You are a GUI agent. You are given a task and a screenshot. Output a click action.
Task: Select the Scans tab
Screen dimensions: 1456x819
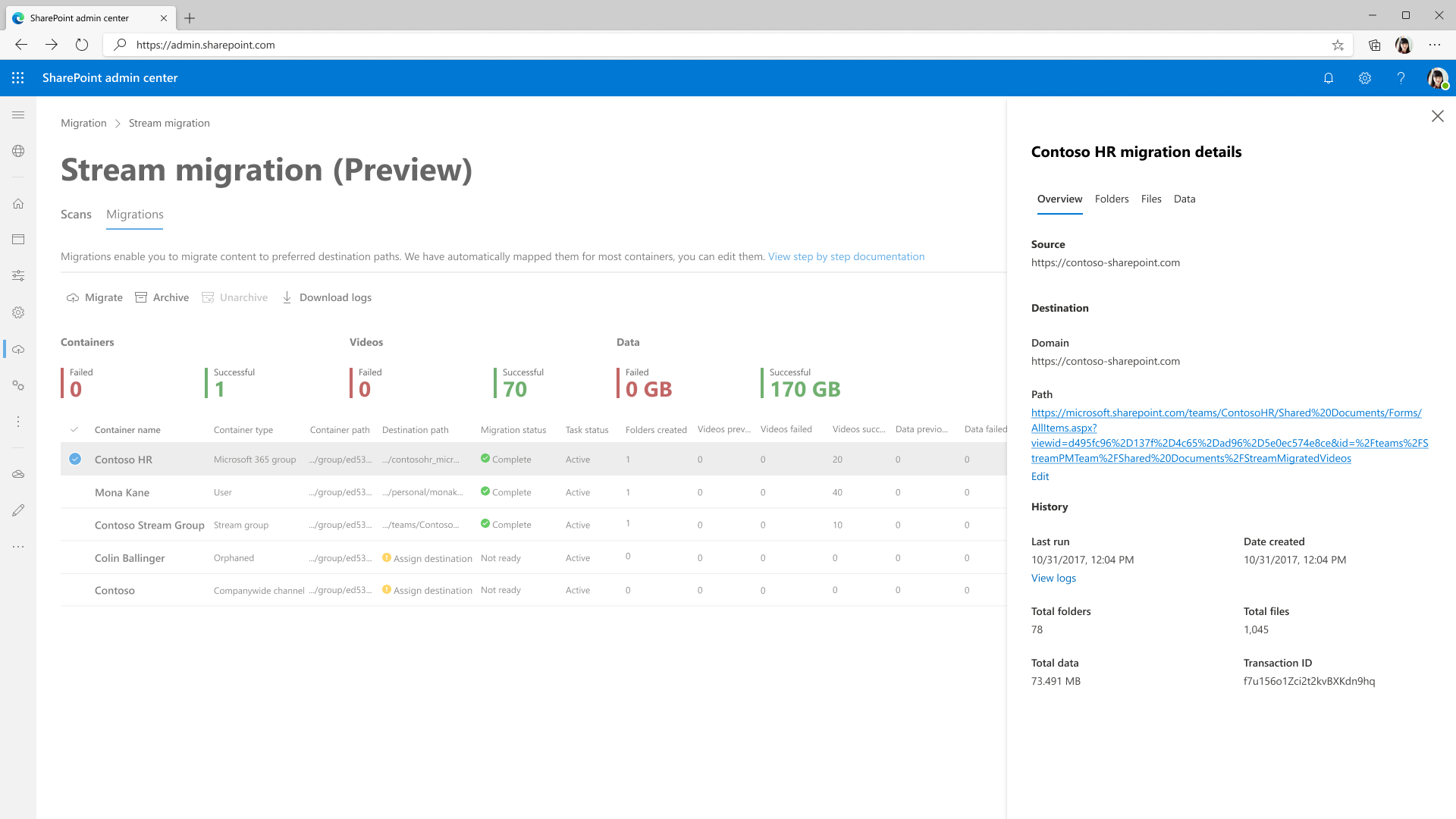point(76,214)
